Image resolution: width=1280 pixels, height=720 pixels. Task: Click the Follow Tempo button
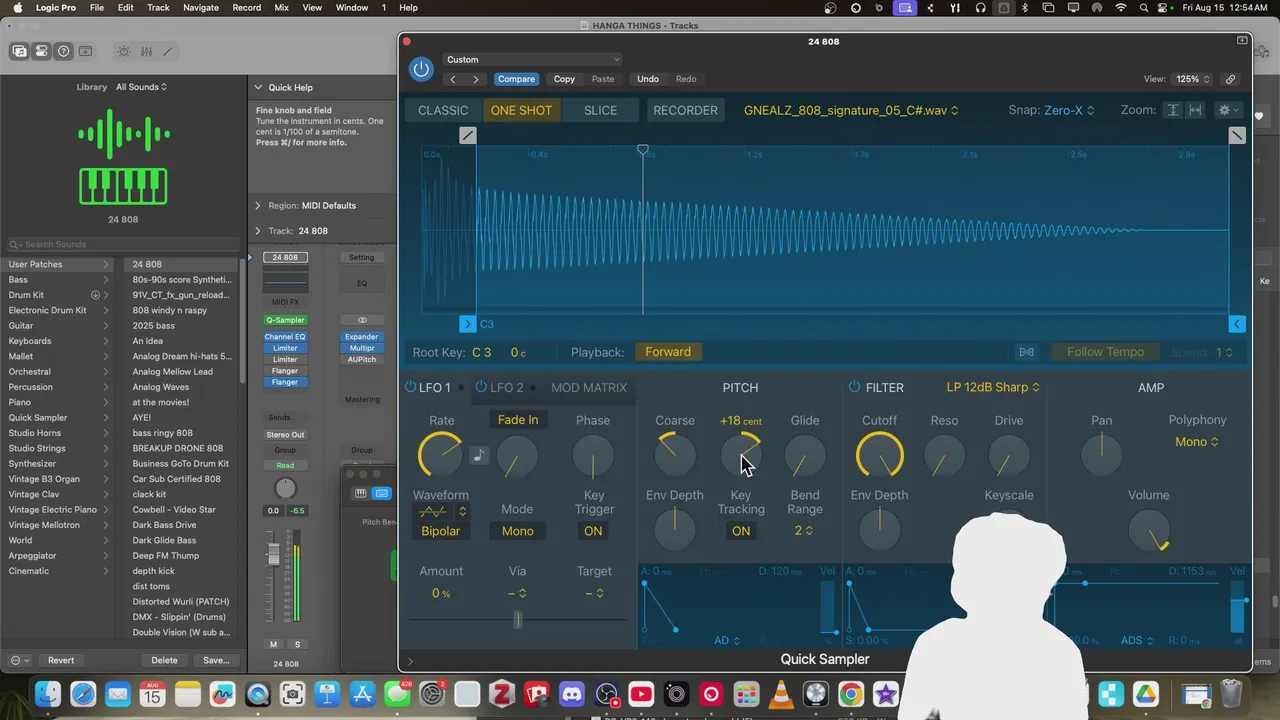(x=1105, y=352)
